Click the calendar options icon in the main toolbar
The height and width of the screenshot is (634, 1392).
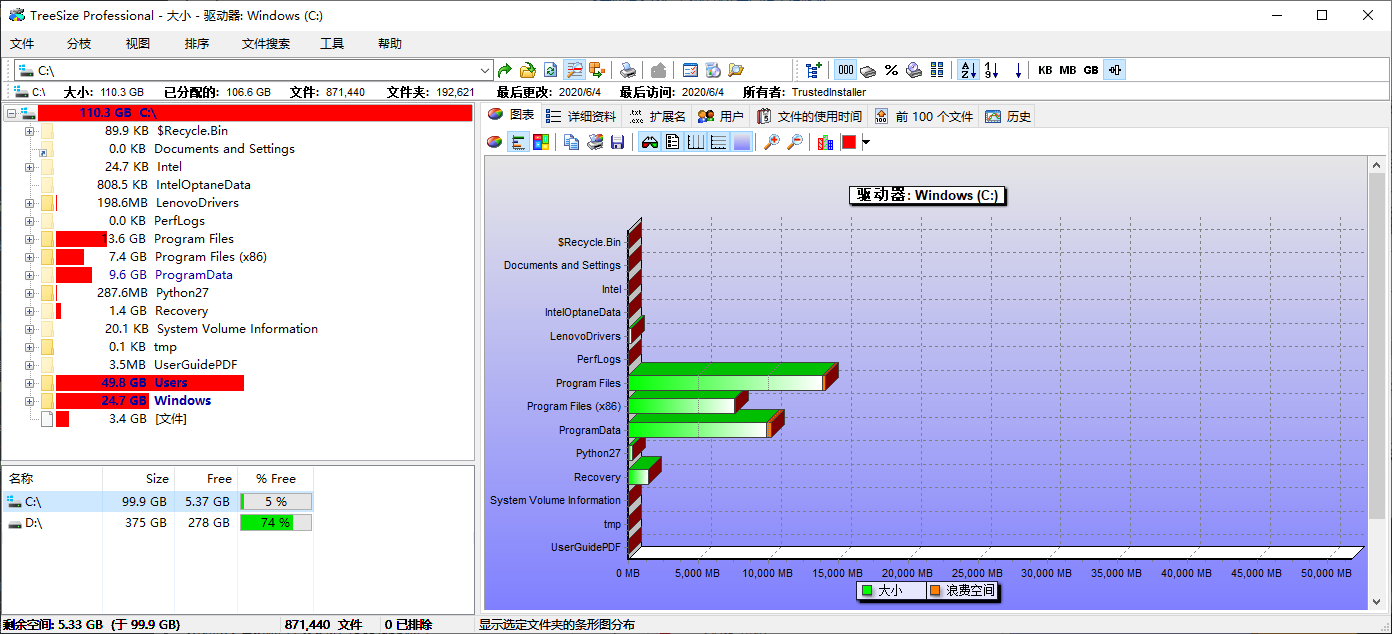coord(690,70)
